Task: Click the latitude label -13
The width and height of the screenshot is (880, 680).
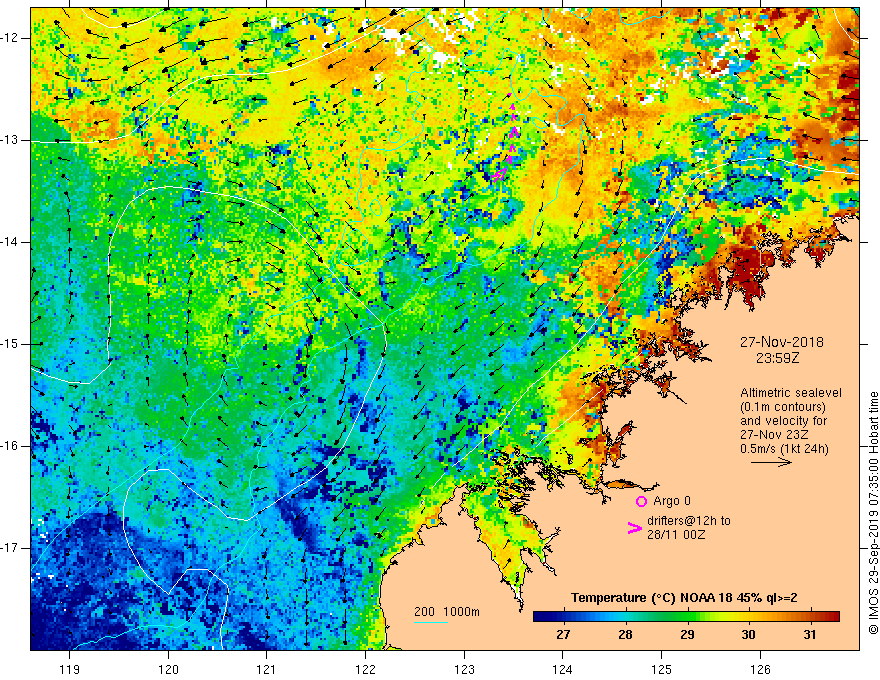Action: point(10,140)
